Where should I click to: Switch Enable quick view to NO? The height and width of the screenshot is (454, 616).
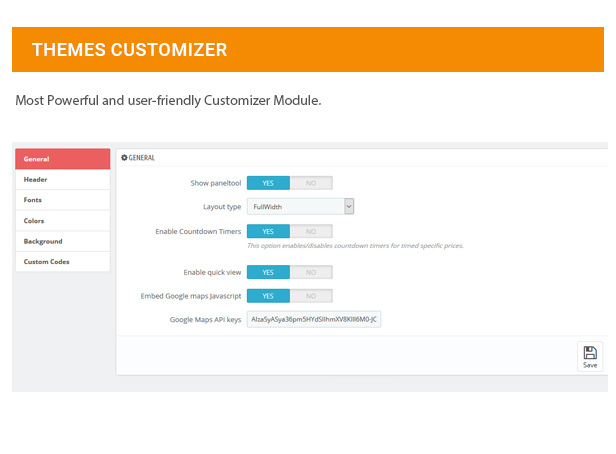click(311, 272)
